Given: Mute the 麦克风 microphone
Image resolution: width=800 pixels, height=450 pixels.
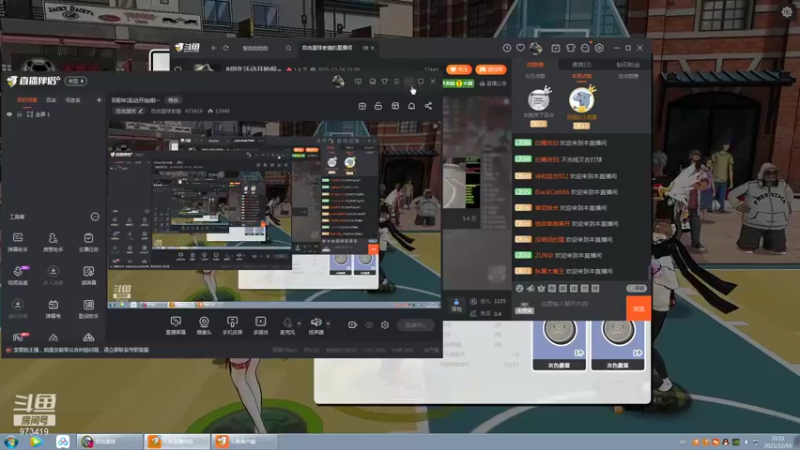Looking at the screenshot, I should [x=287, y=326].
